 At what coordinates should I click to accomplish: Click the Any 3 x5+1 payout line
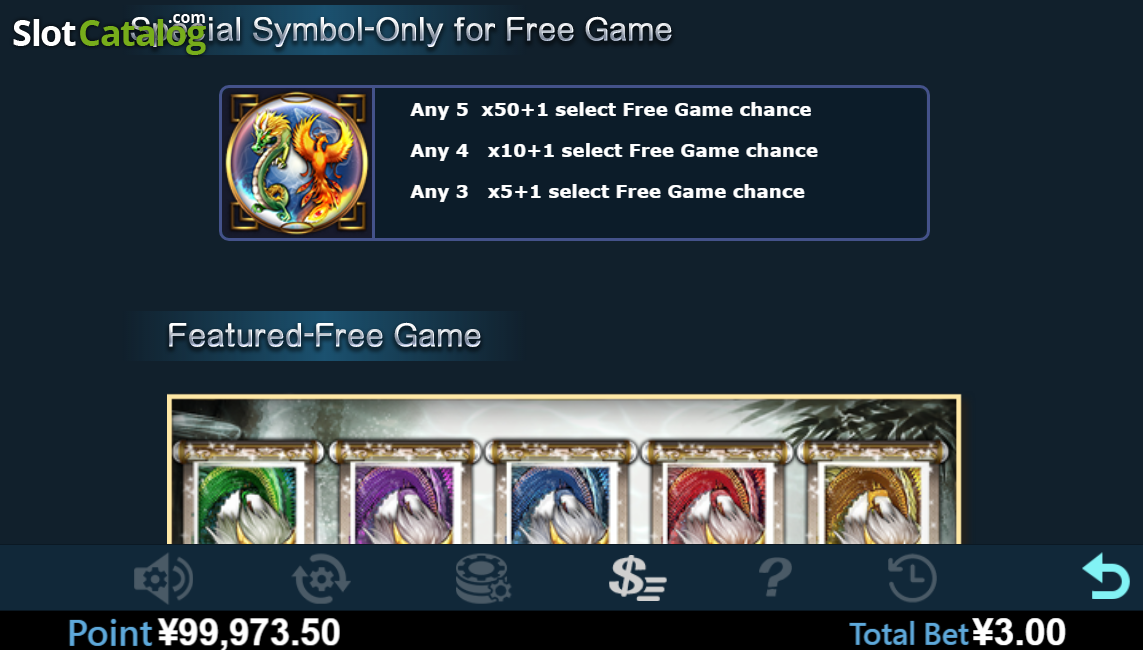coord(607,192)
